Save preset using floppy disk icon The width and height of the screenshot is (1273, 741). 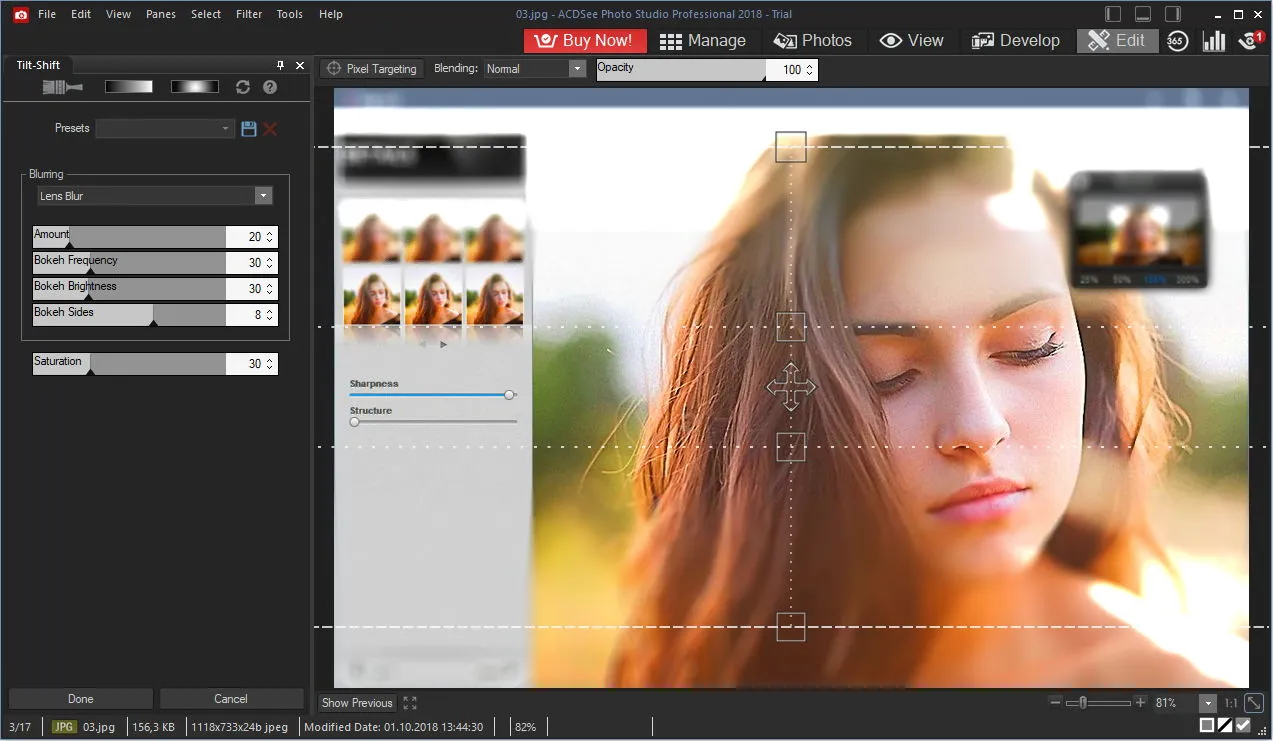[x=249, y=128]
